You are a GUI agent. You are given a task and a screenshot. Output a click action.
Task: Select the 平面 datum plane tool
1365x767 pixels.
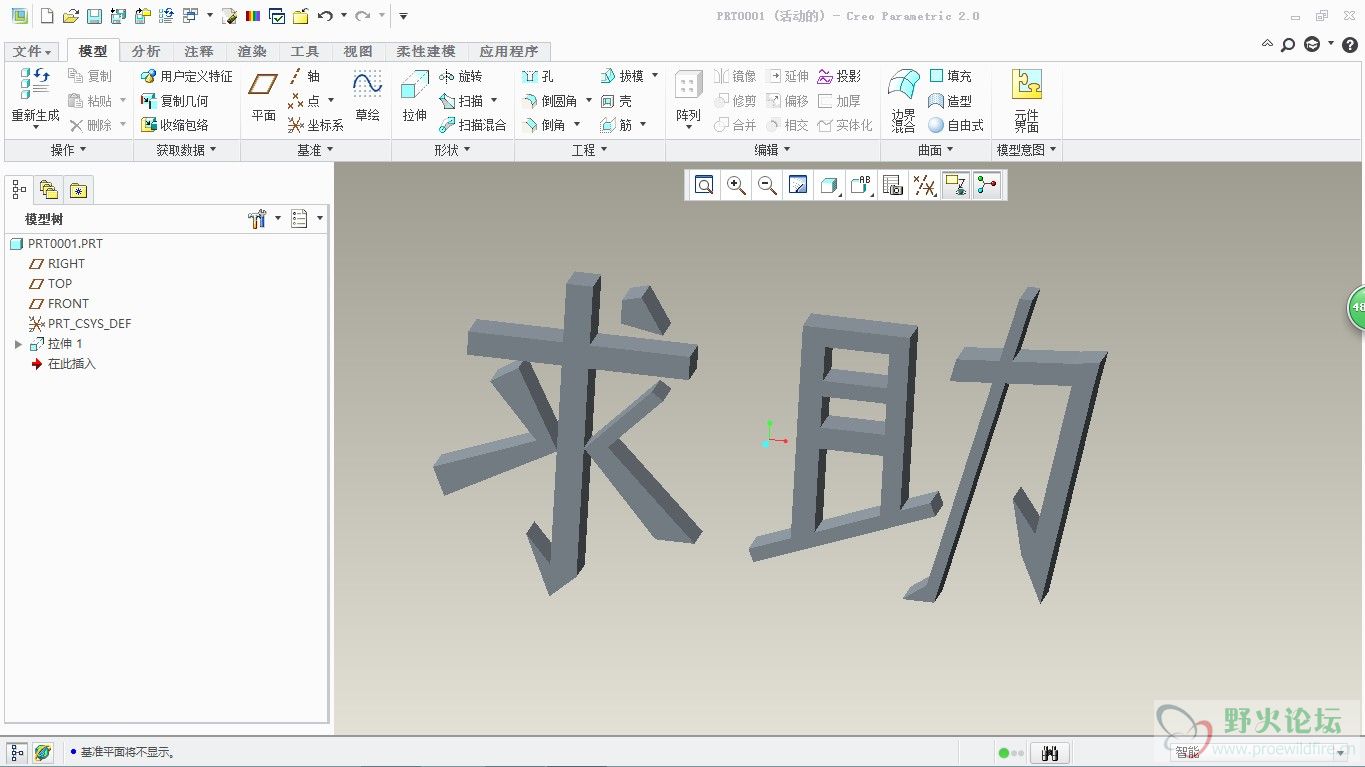point(264,97)
